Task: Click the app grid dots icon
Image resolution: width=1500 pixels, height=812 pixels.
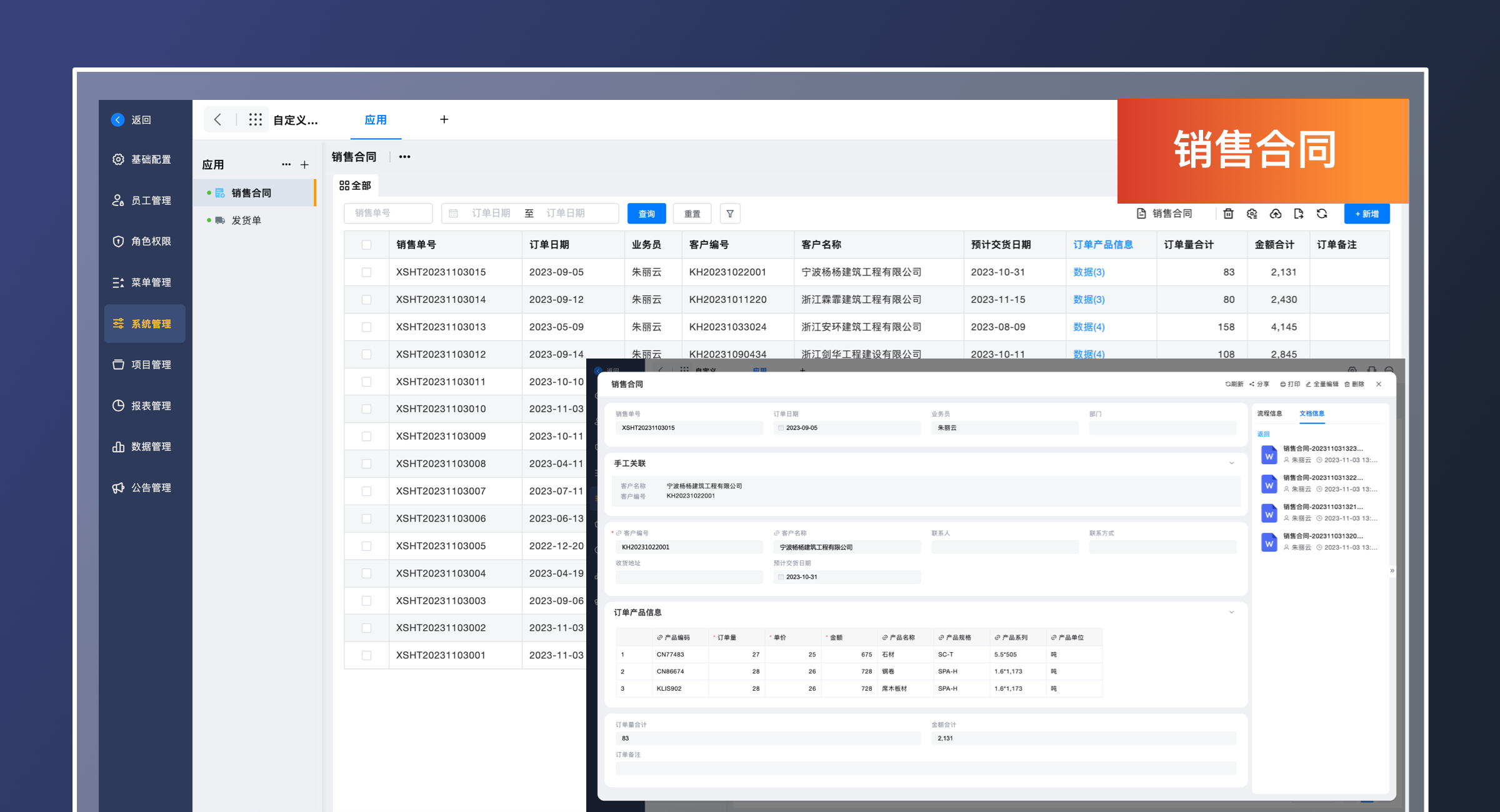Action: 255,119
